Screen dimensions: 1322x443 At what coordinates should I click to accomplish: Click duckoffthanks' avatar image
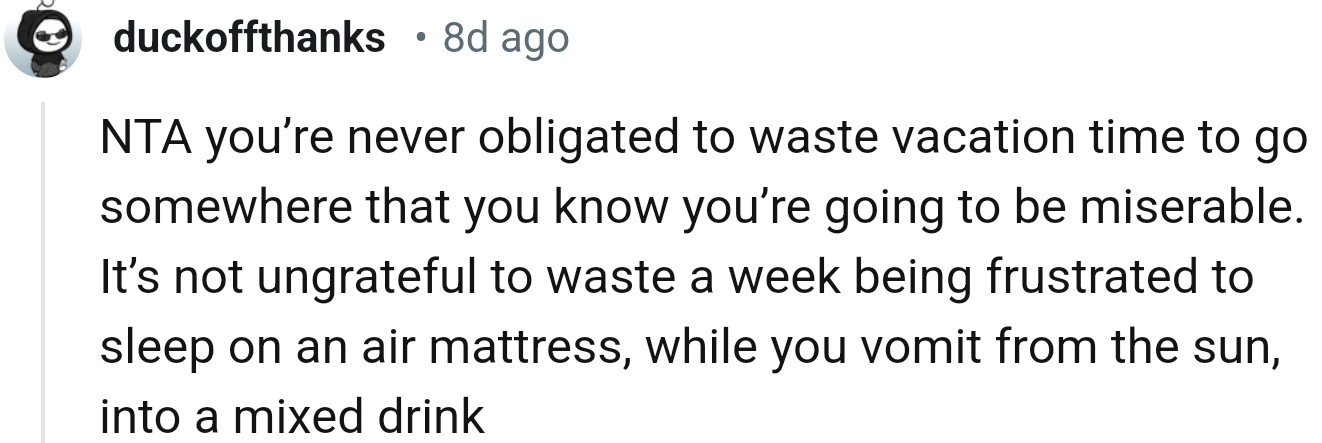[43, 39]
